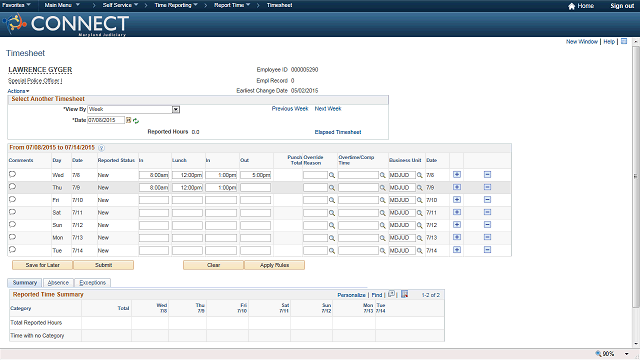
Task: Switch to the Absence tab
Action: [58, 282]
